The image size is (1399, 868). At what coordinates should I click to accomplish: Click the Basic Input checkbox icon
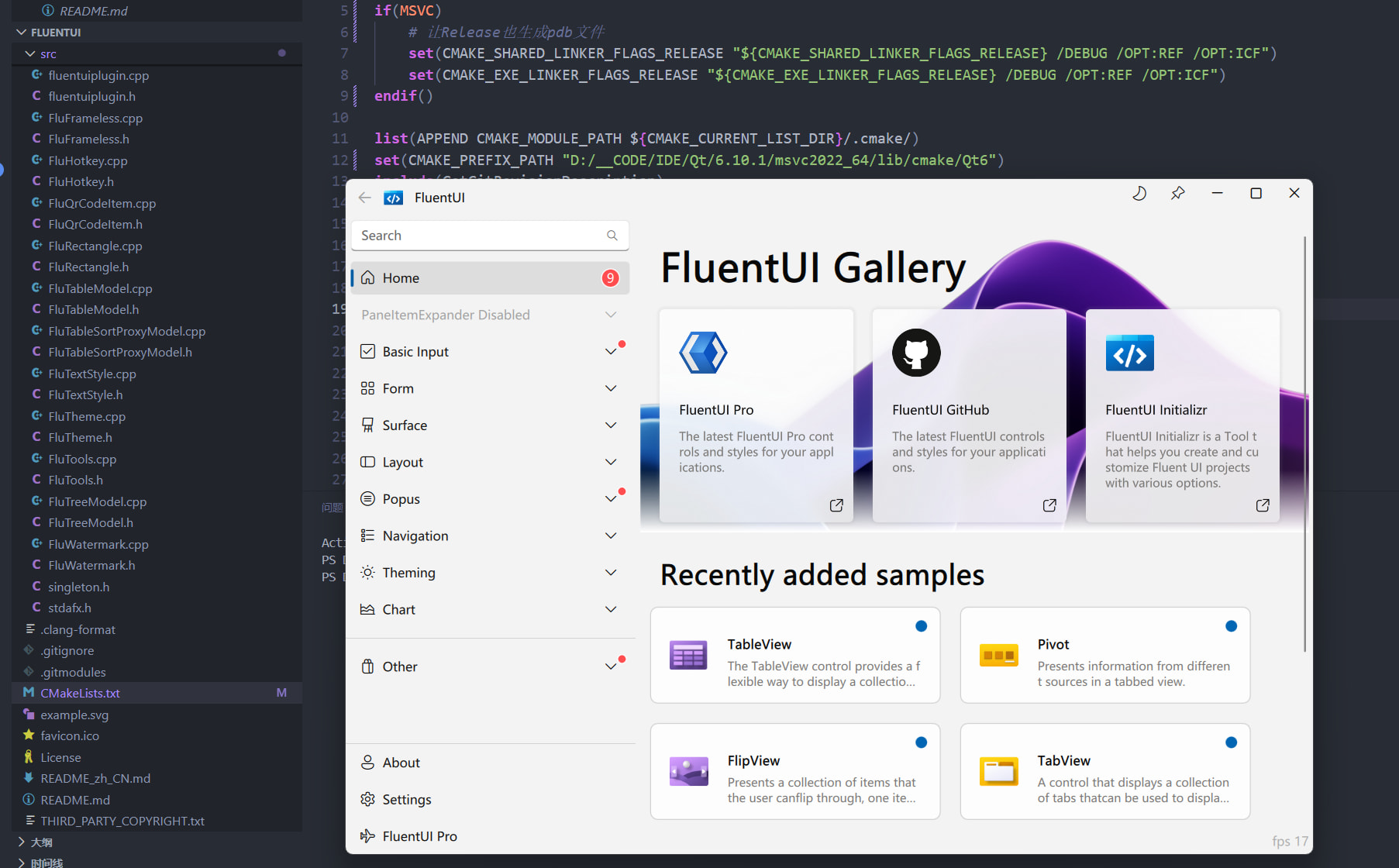point(368,352)
